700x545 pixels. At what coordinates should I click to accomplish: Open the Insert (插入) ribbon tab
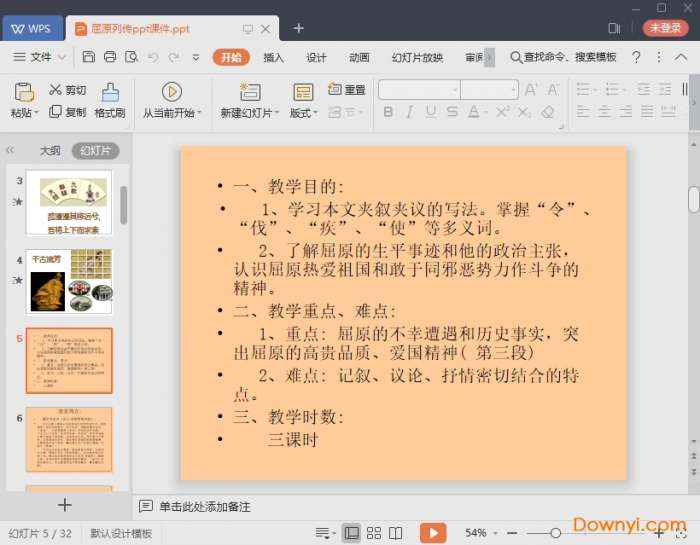[273, 57]
